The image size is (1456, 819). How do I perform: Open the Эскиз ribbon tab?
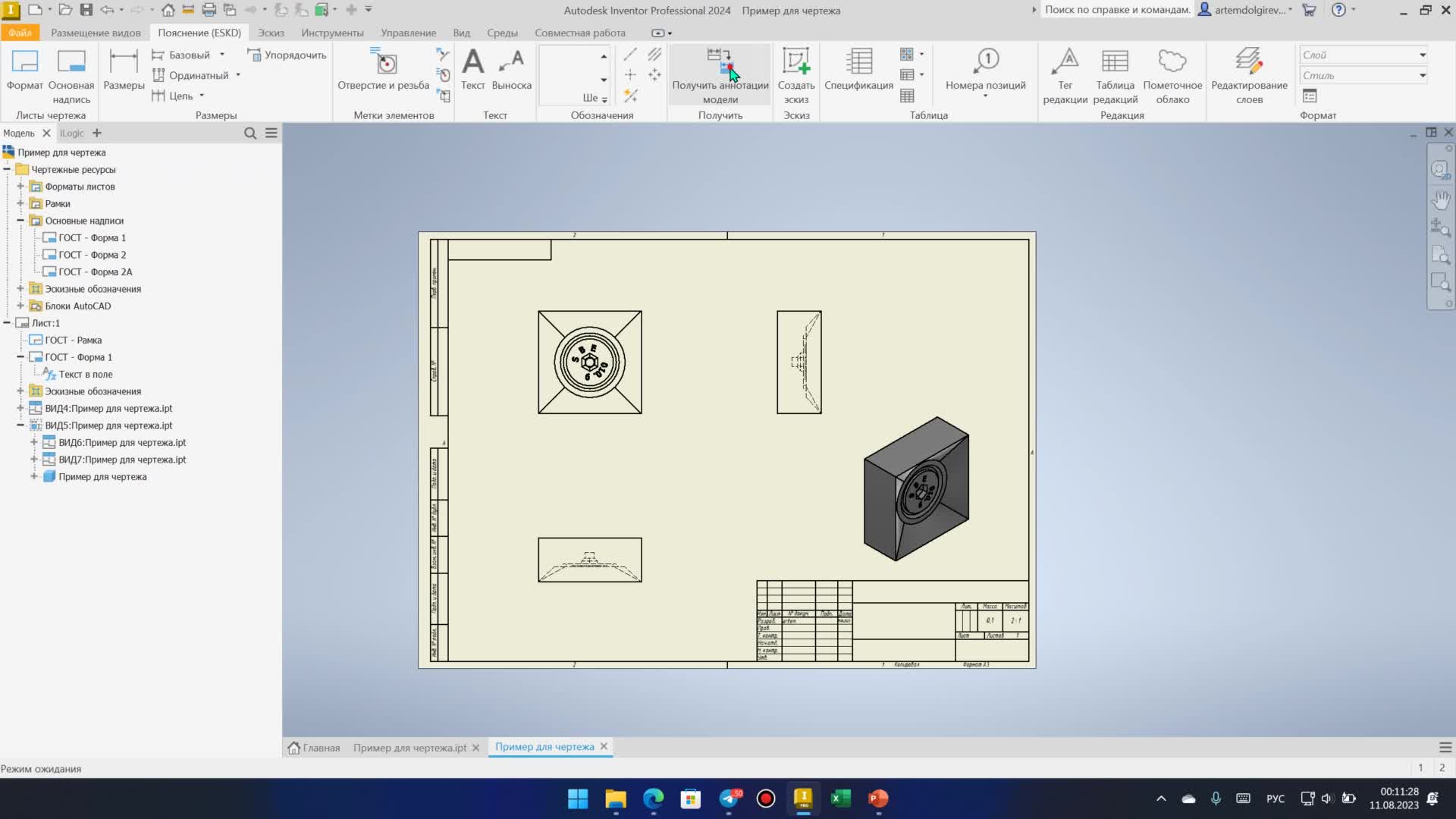(271, 33)
